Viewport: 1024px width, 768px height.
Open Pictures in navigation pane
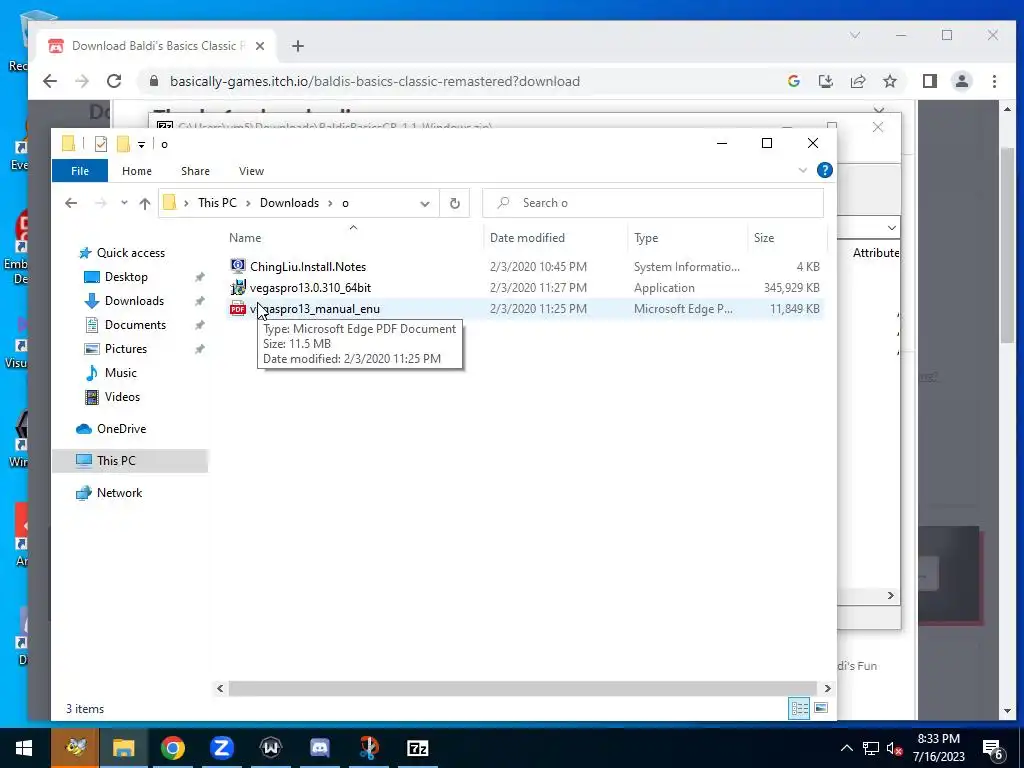(125, 349)
